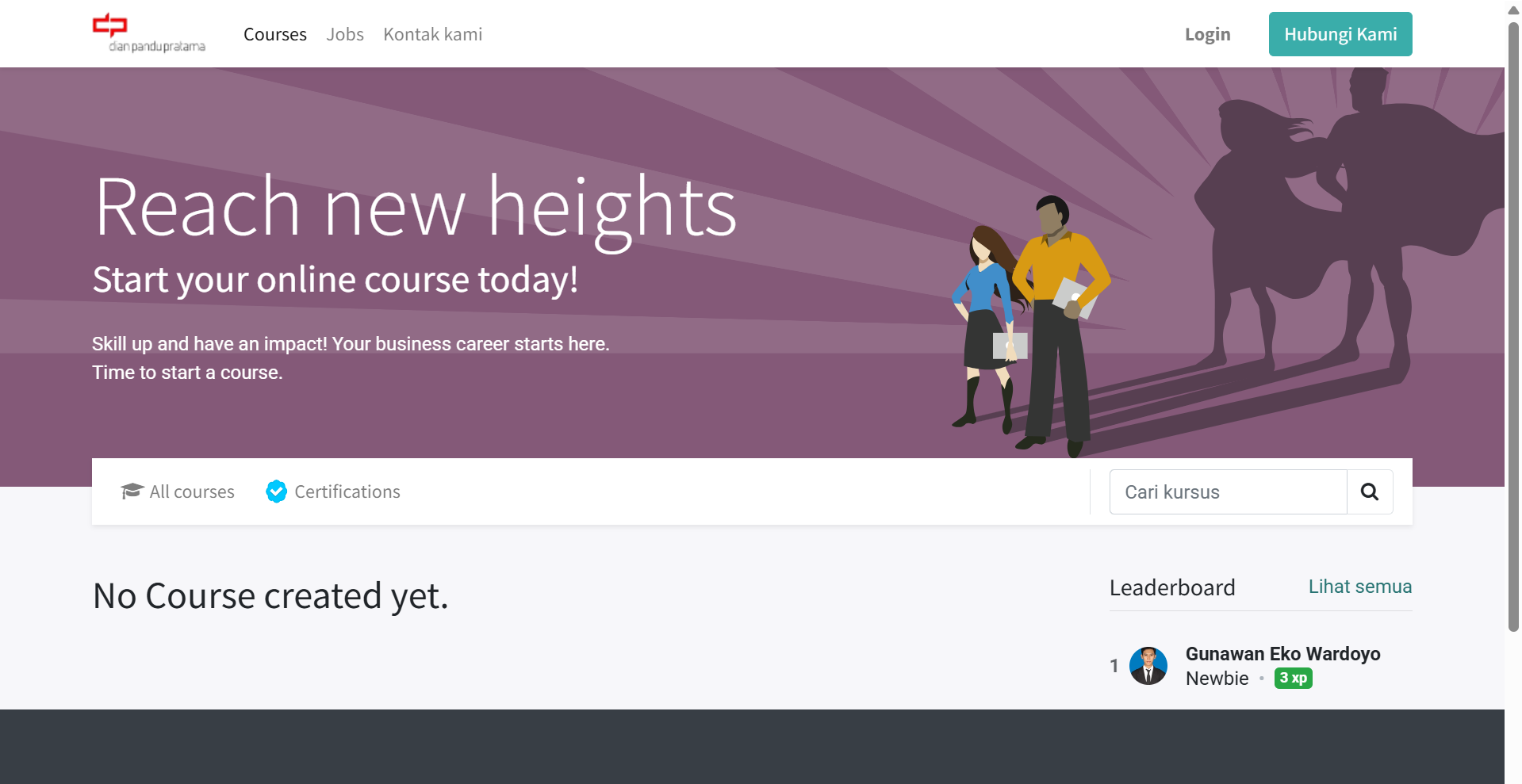This screenshot has width=1522, height=784.
Task: Click the scrollbar up arrow
Action: pos(1513,10)
